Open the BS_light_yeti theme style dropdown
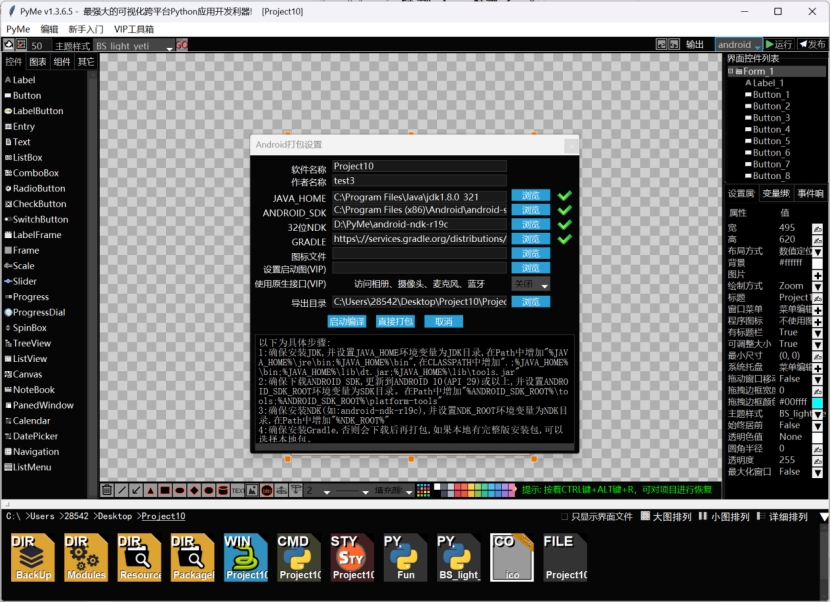831x603 pixels. click(x=126, y=46)
